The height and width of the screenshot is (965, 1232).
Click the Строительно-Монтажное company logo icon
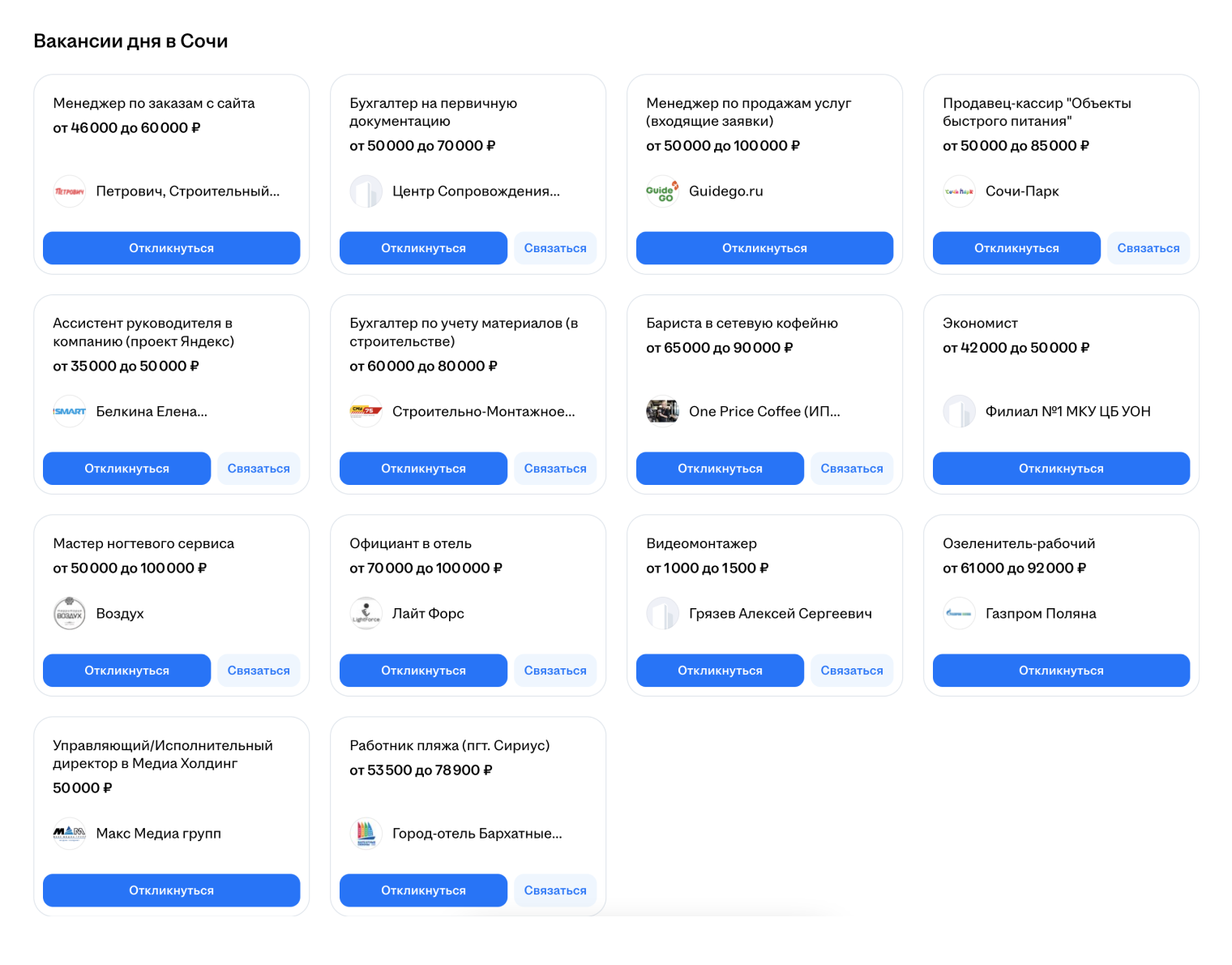tap(366, 411)
